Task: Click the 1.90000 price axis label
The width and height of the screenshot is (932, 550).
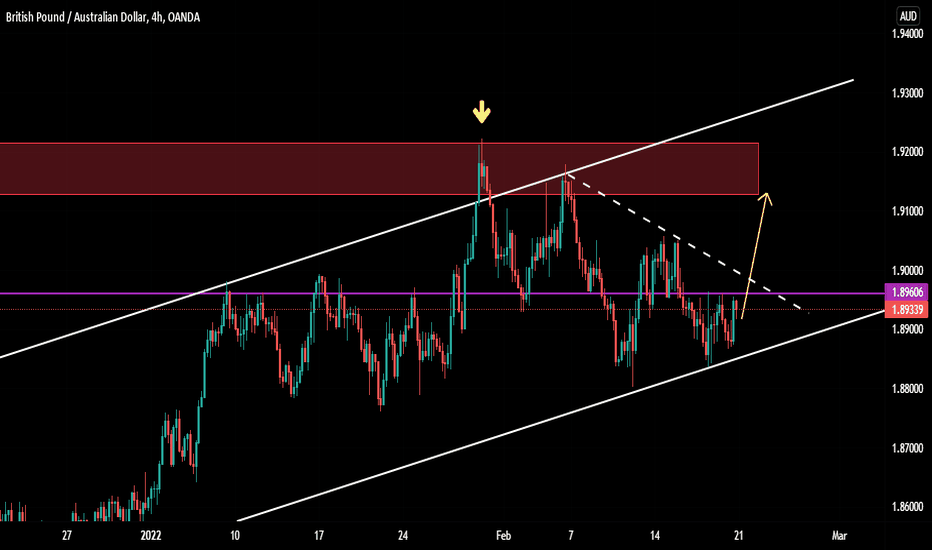Action: click(x=907, y=271)
